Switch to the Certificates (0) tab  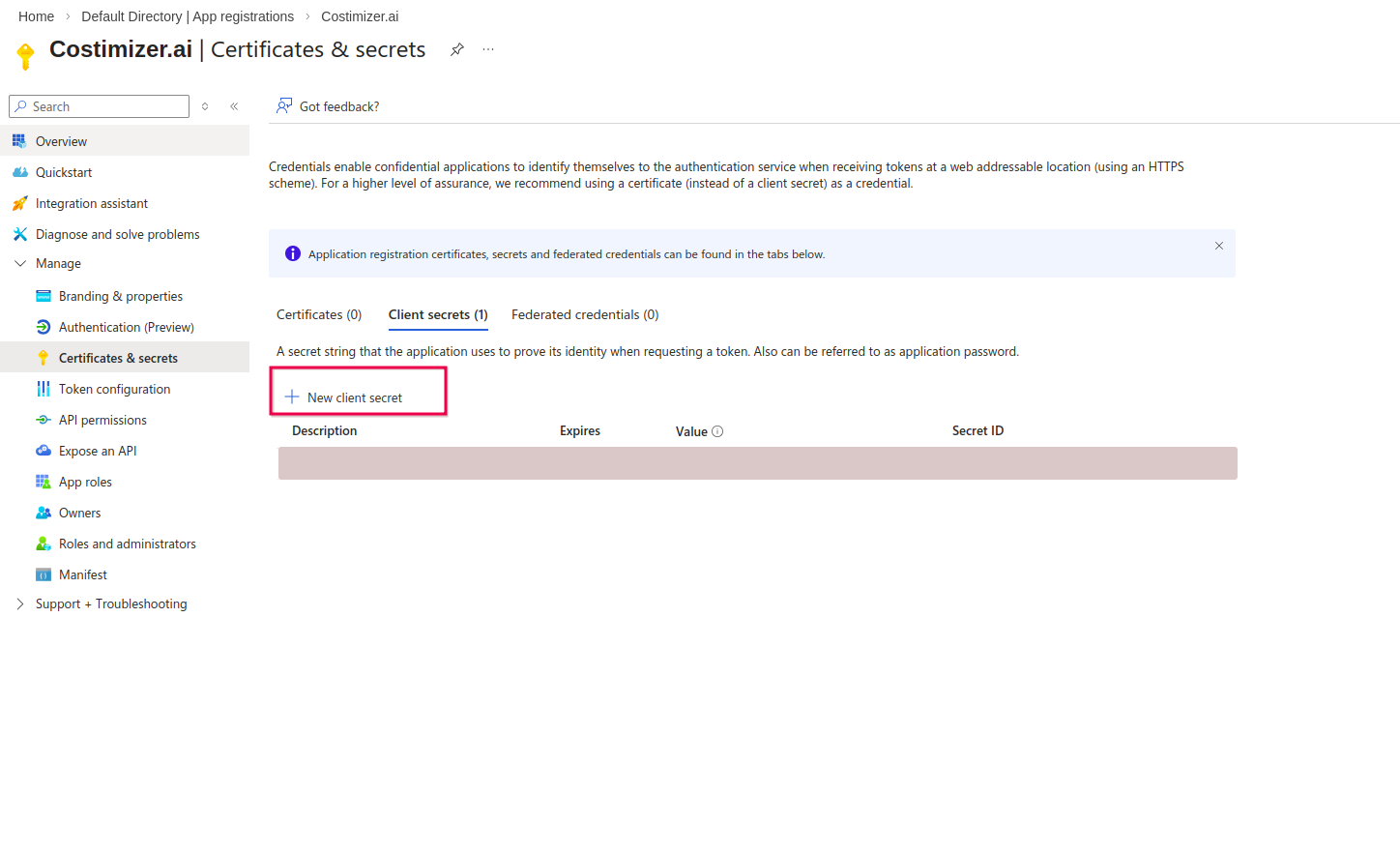[319, 314]
